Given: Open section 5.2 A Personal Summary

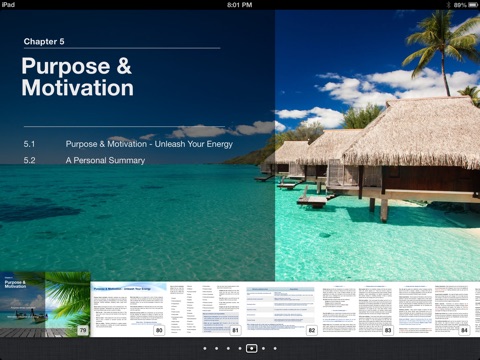Looking at the screenshot, I should 84,160.
